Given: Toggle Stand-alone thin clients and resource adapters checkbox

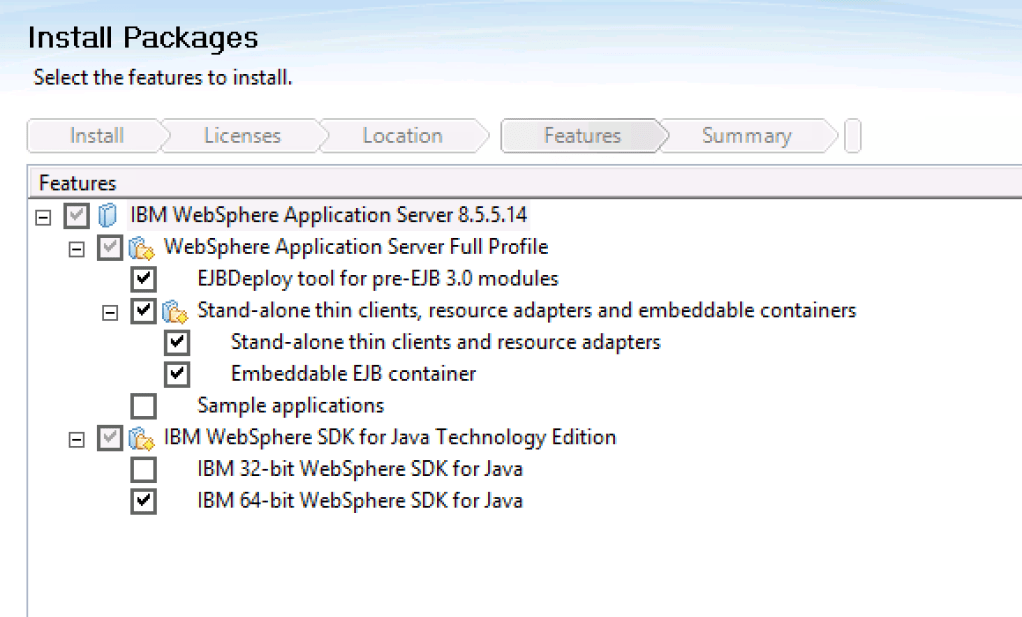Looking at the screenshot, I should coord(177,343).
